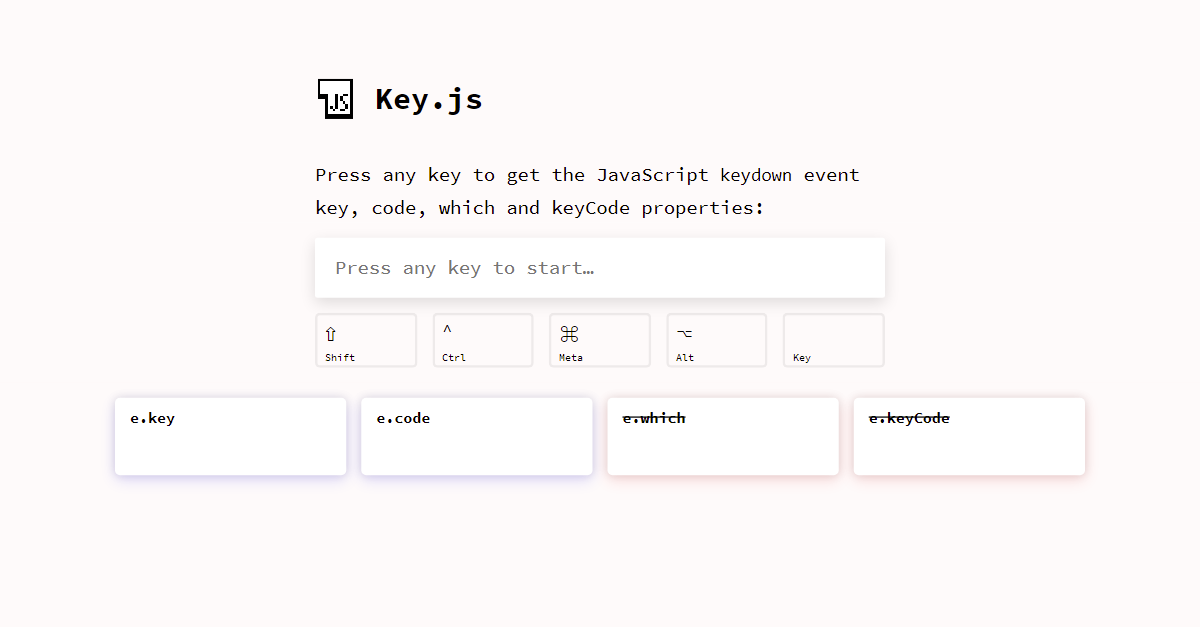The height and width of the screenshot is (627, 1200).
Task: Click the JS square emblem beside the title
Action: (335, 98)
